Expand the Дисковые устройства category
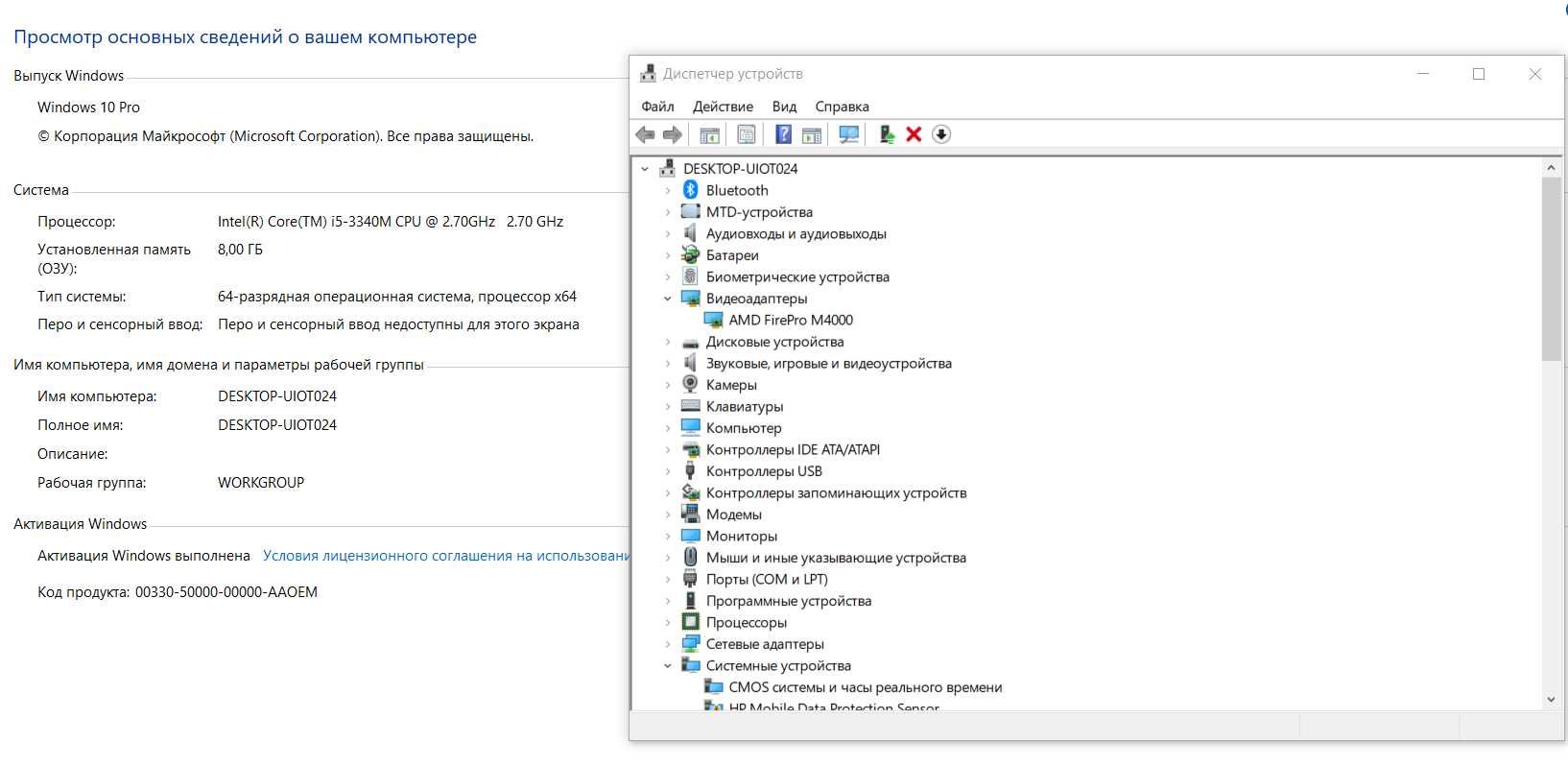 pos(668,342)
